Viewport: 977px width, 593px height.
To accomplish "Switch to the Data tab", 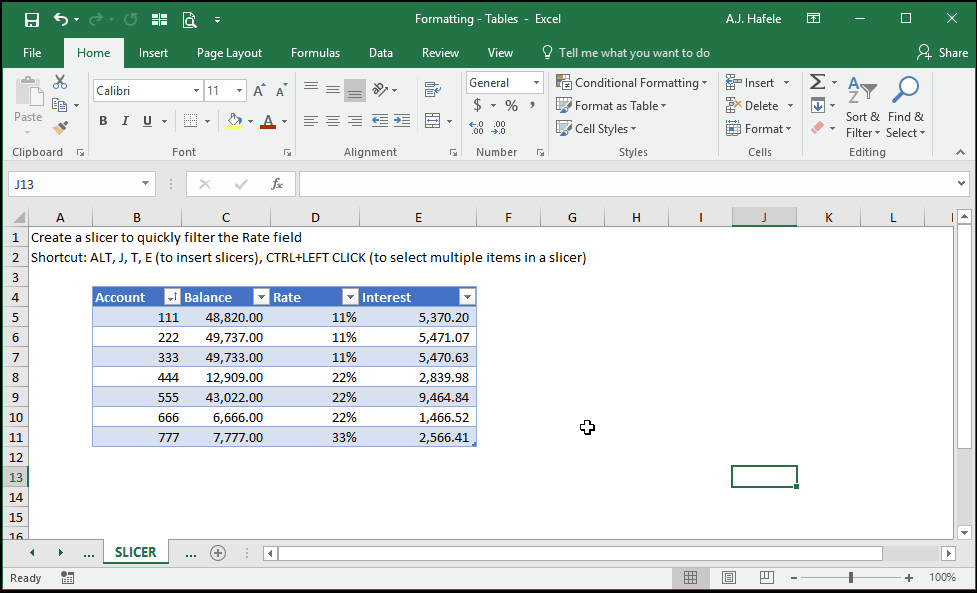I will [x=381, y=53].
